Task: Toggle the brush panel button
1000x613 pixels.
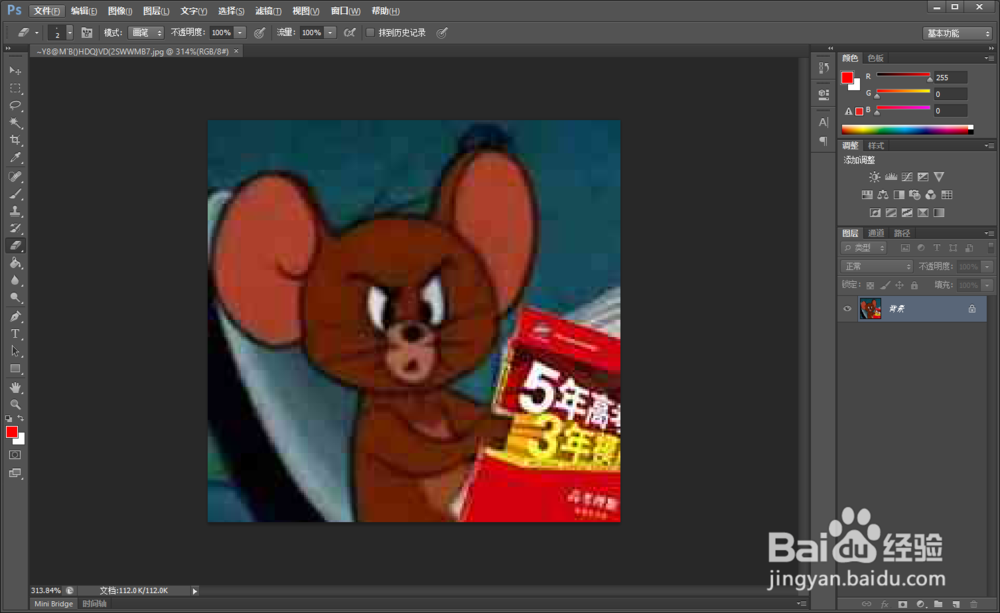Action: (87, 33)
